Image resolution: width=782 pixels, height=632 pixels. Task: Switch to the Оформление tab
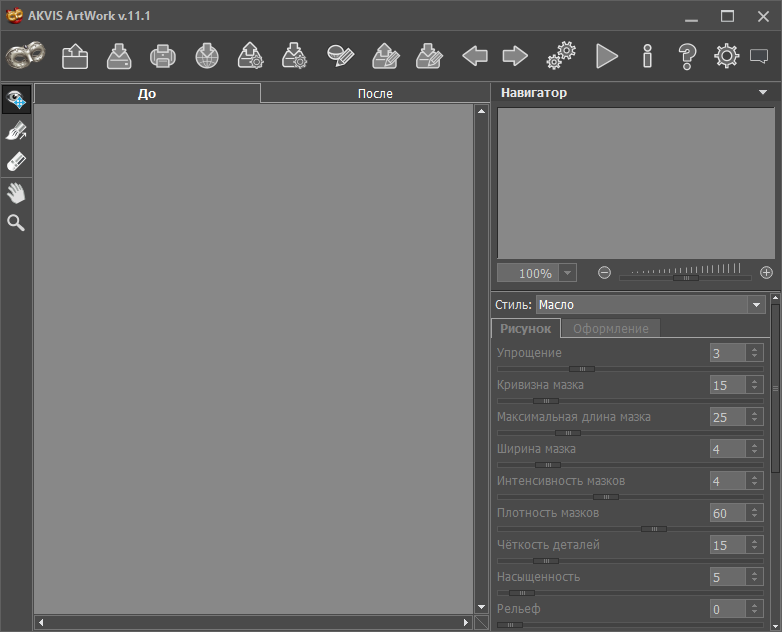[610, 329]
